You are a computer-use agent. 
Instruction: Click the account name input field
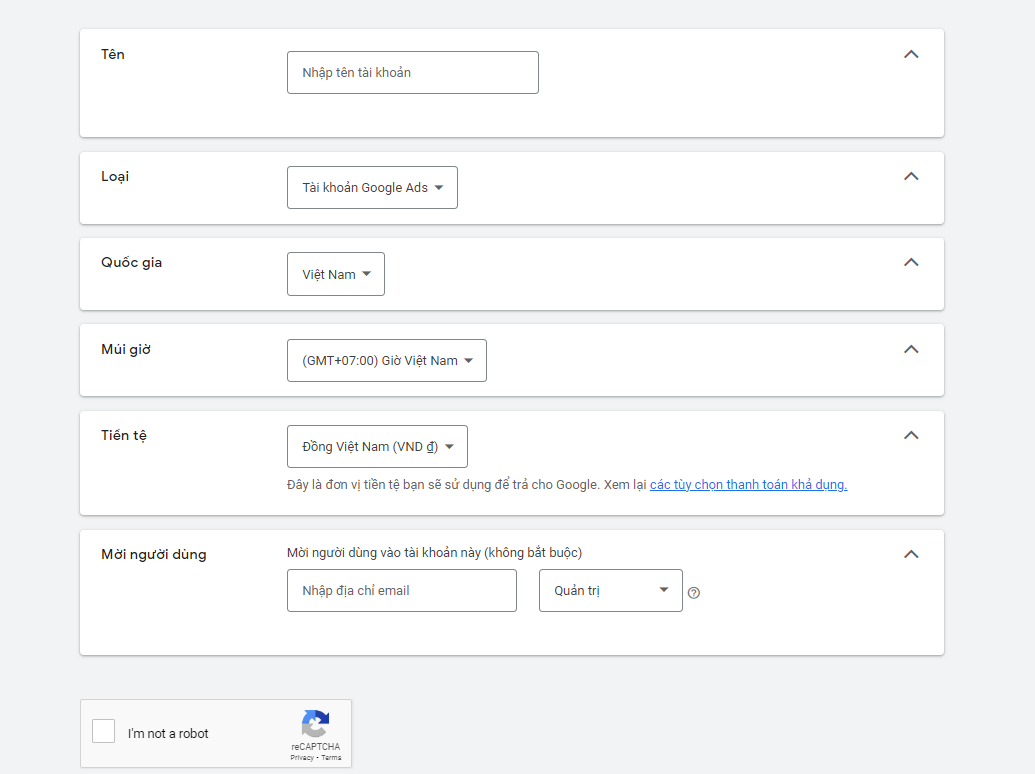point(413,73)
